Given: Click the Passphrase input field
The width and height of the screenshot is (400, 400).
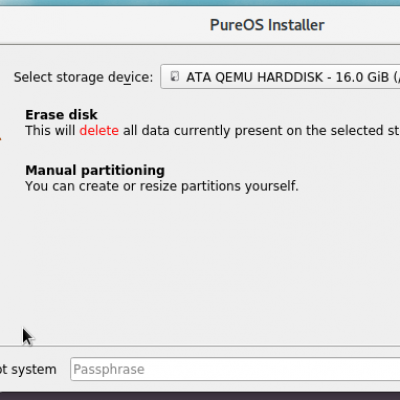Looking at the screenshot, I should tap(235, 369).
